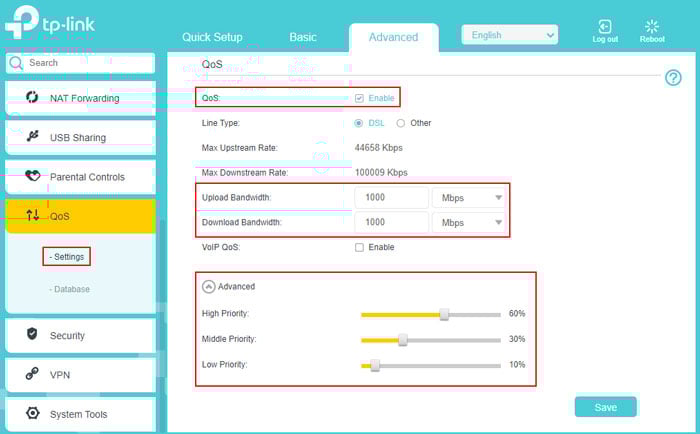Open the QoS menu item

click(81, 216)
